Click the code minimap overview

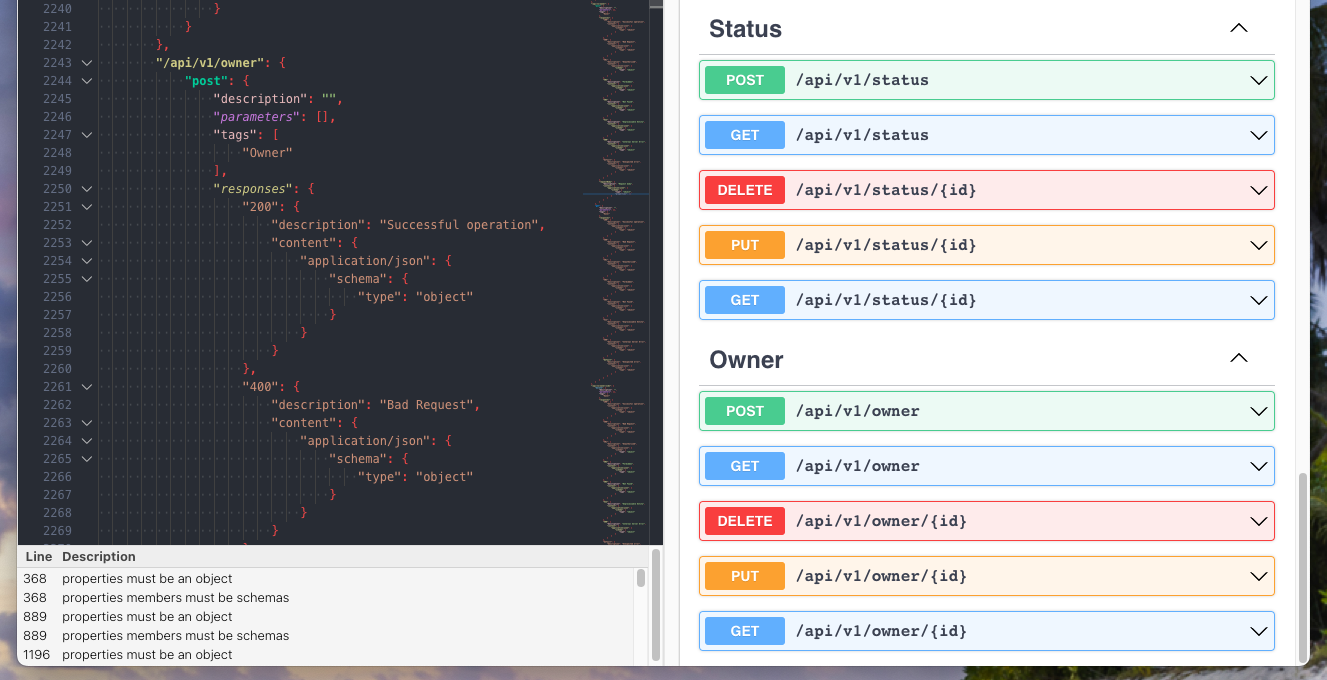(x=616, y=270)
